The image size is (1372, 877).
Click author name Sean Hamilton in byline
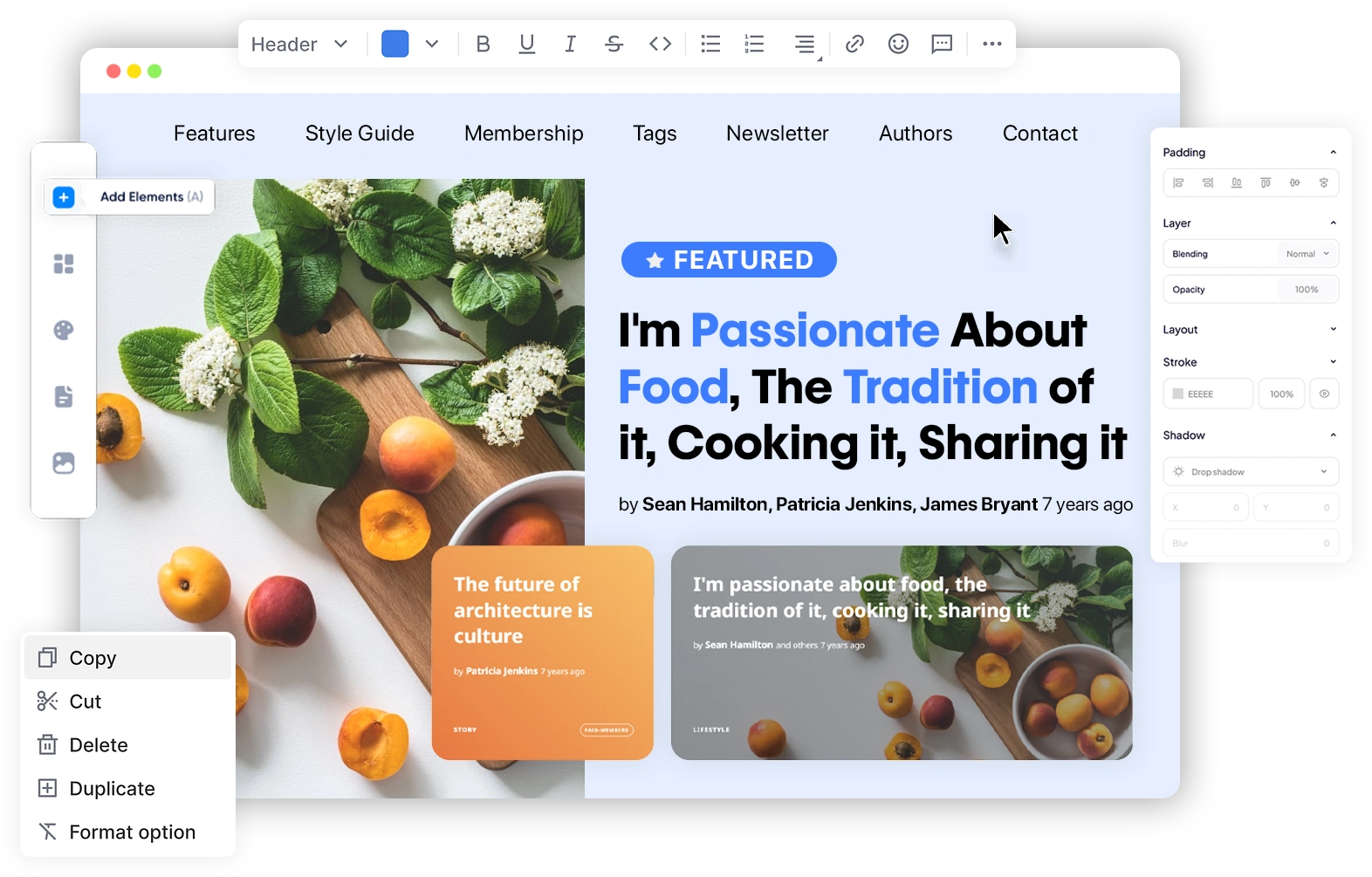(704, 504)
